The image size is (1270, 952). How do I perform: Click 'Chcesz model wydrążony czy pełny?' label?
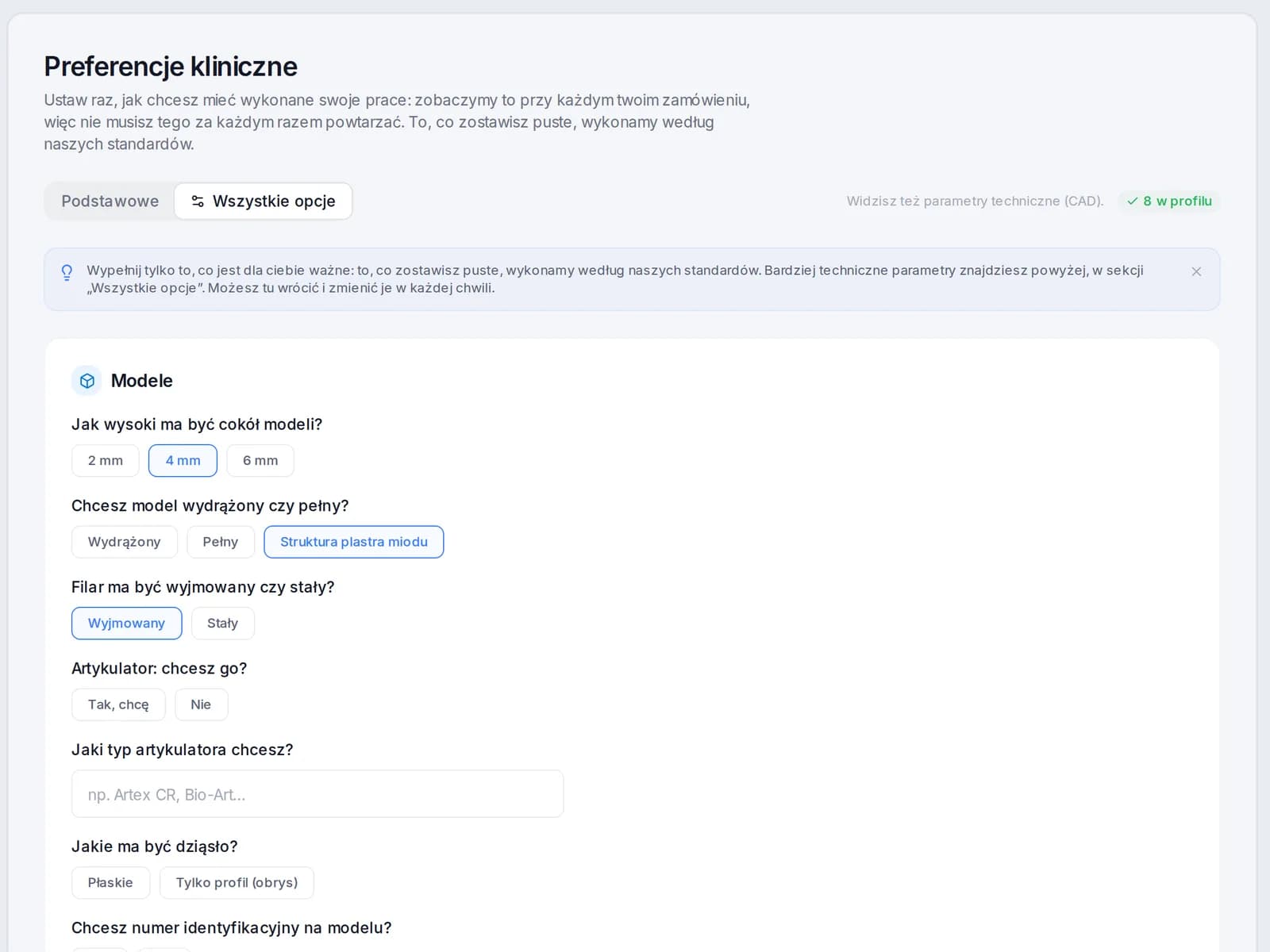210,506
